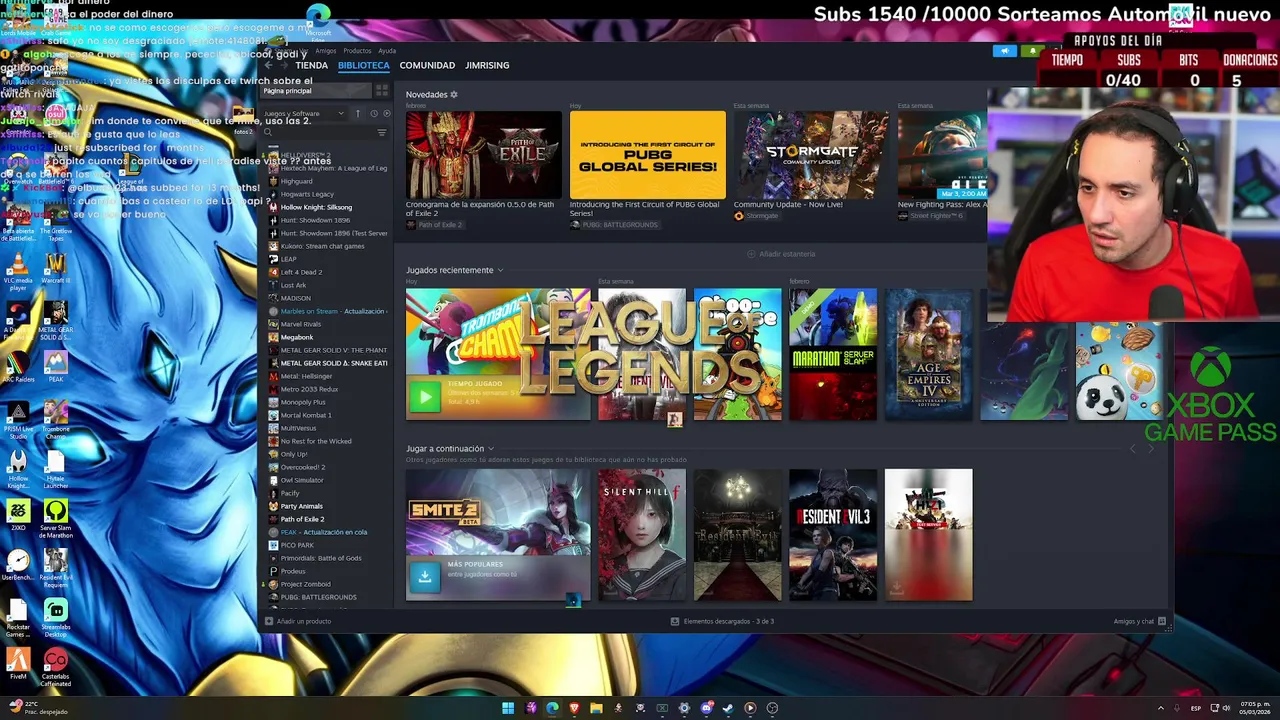The image size is (1280, 720).
Task: Open the PRISM Live Studio desktop icon
Action: pos(18,420)
